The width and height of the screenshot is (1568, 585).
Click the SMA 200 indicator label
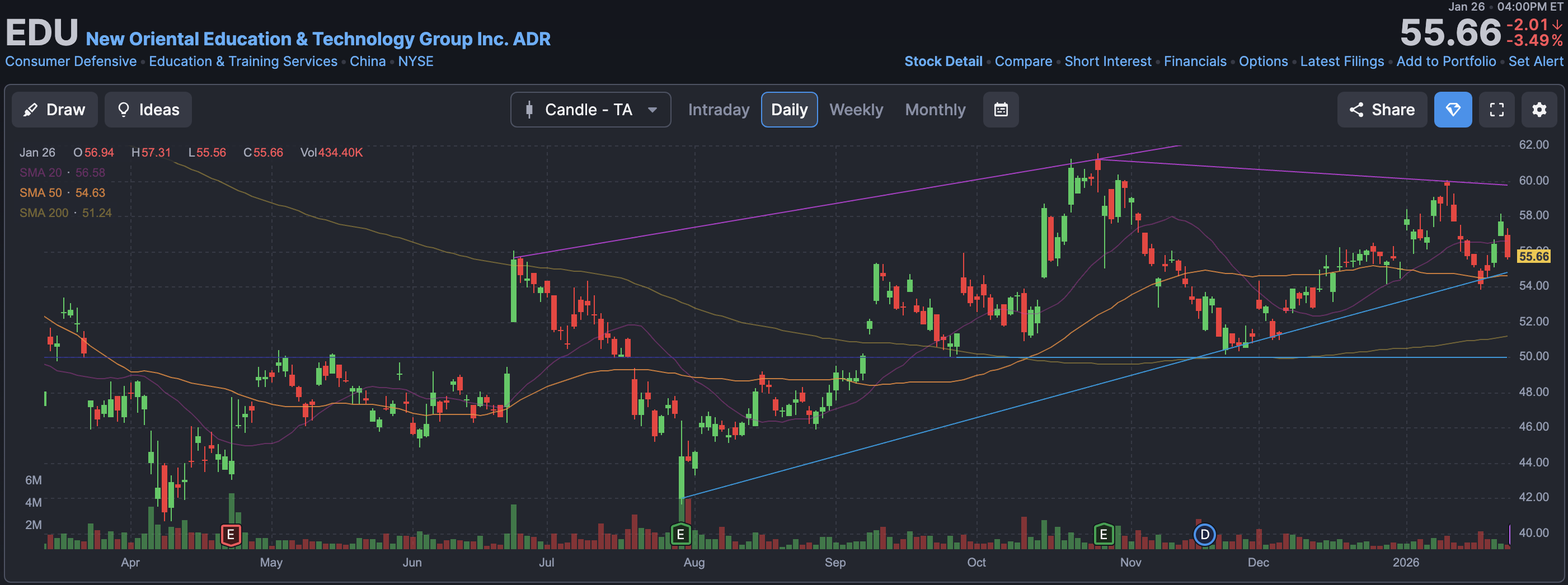(65, 213)
